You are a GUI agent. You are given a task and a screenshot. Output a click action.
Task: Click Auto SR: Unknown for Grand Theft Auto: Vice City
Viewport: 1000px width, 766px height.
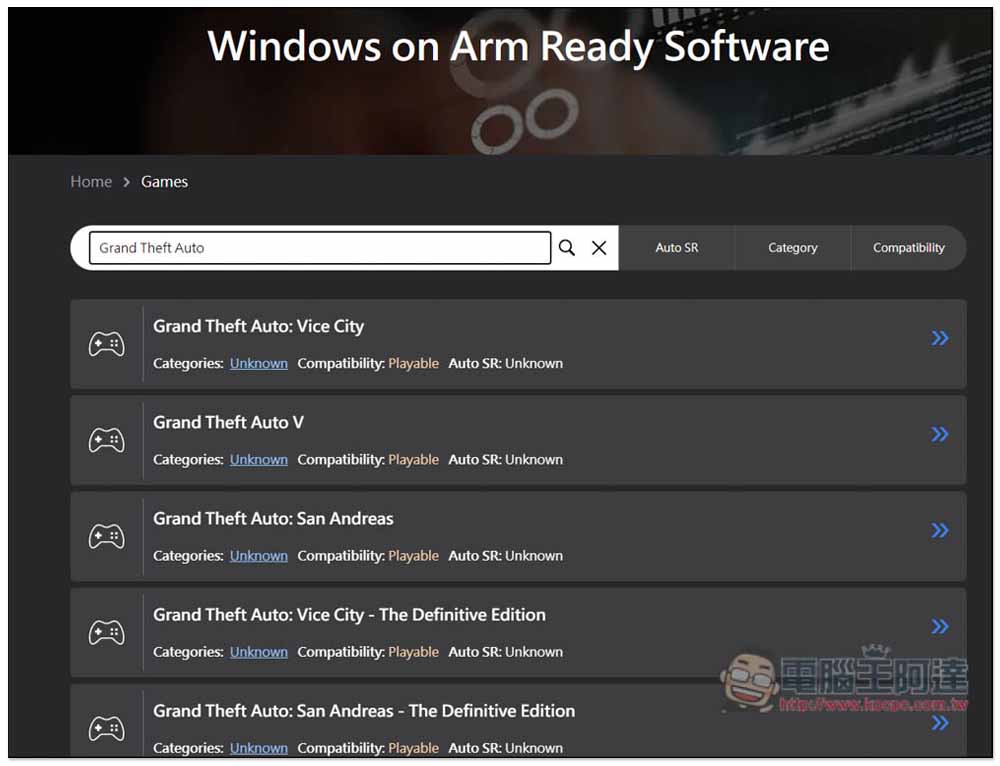click(x=506, y=364)
